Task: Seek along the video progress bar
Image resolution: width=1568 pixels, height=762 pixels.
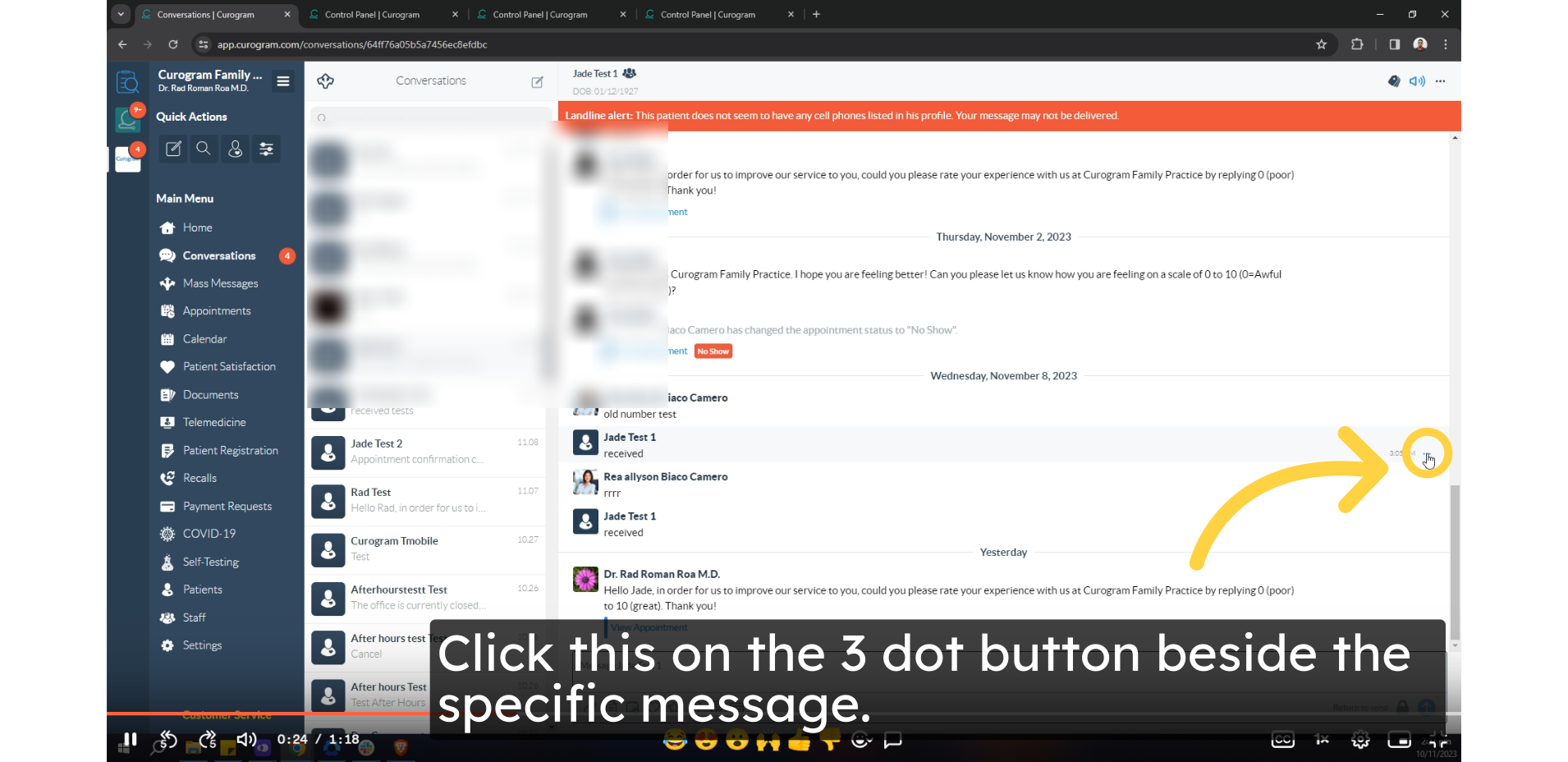Action: (784, 714)
